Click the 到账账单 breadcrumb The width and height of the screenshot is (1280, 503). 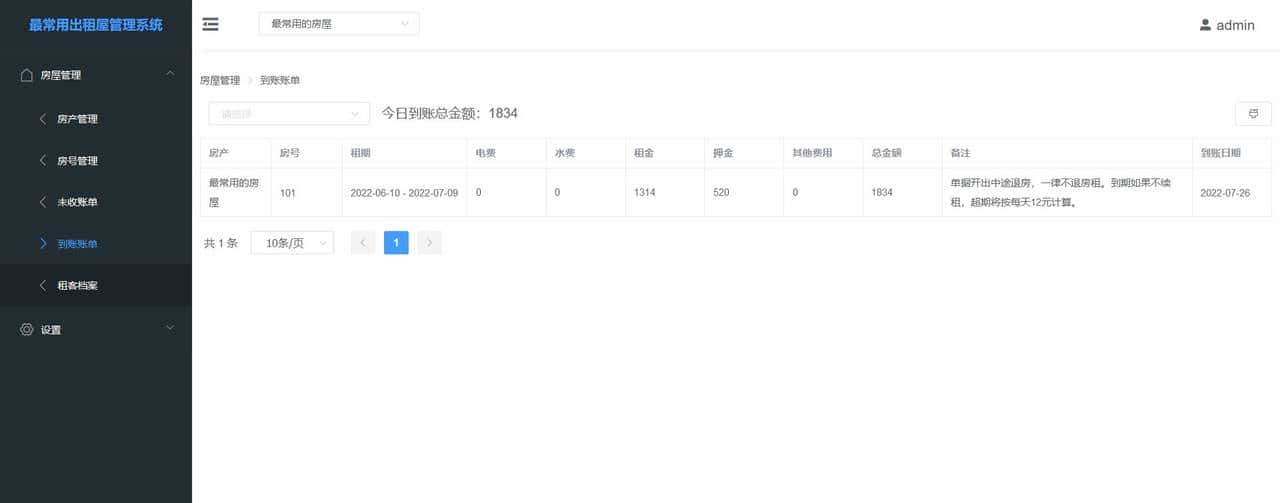280,80
